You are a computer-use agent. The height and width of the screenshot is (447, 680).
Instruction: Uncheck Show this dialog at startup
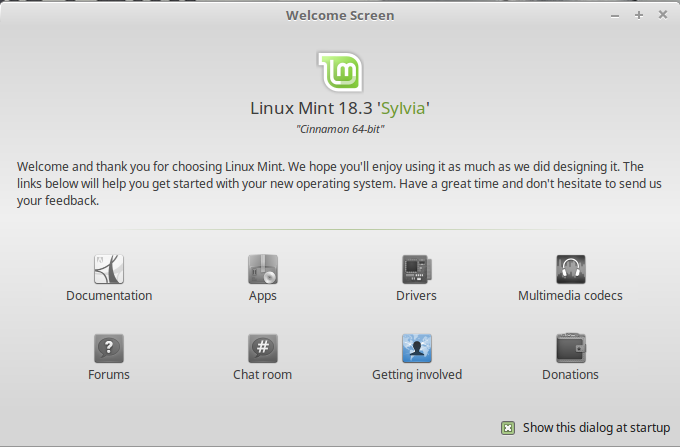pos(508,428)
